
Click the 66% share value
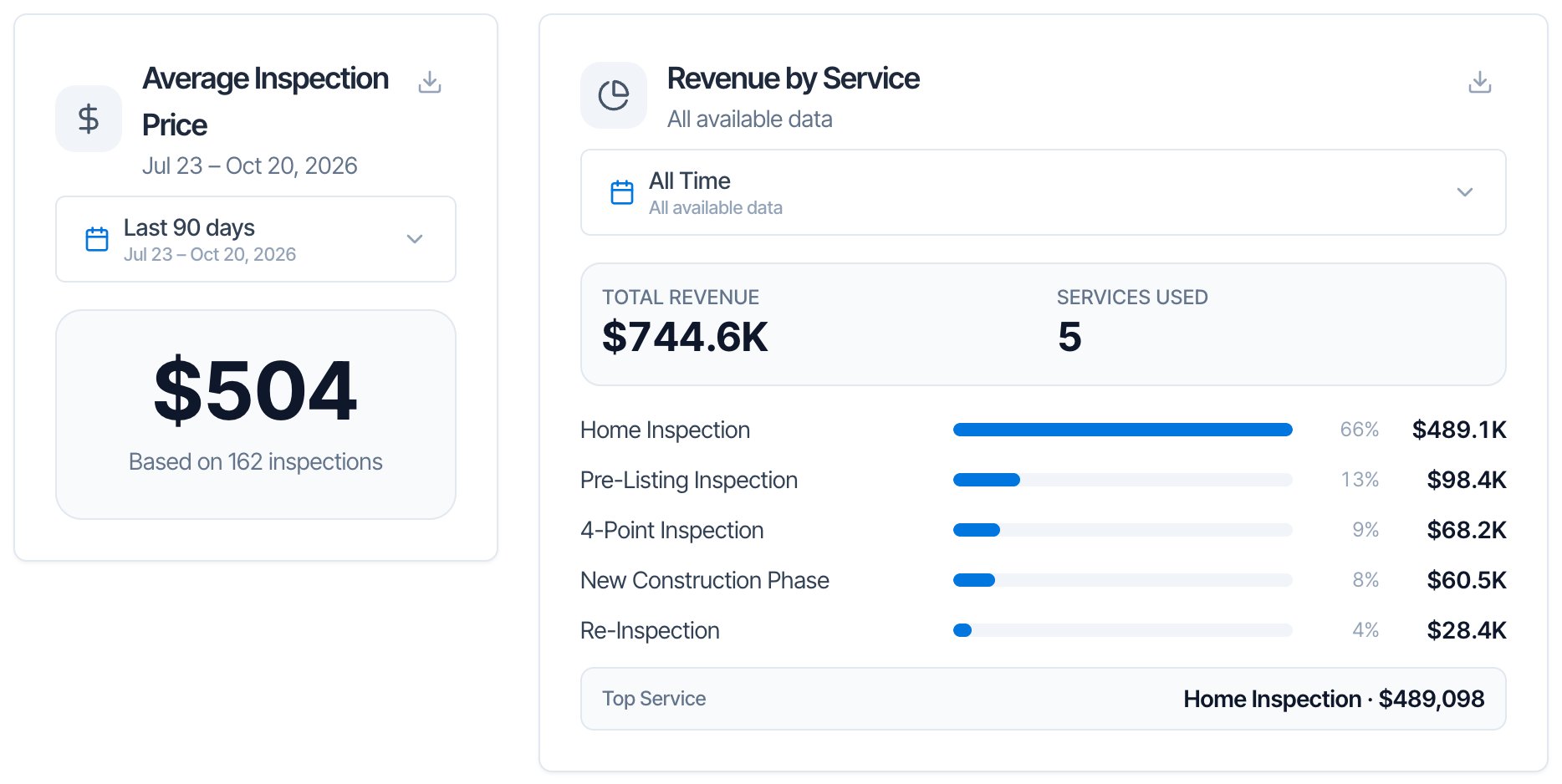click(x=1360, y=430)
